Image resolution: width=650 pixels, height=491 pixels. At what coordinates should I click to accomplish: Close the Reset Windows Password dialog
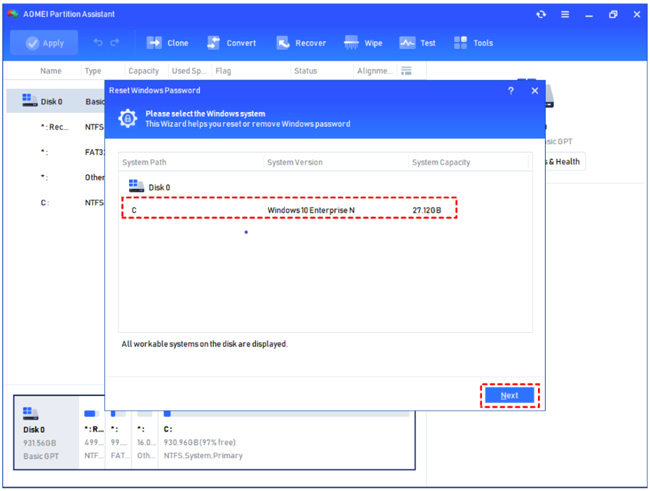coord(535,90)
